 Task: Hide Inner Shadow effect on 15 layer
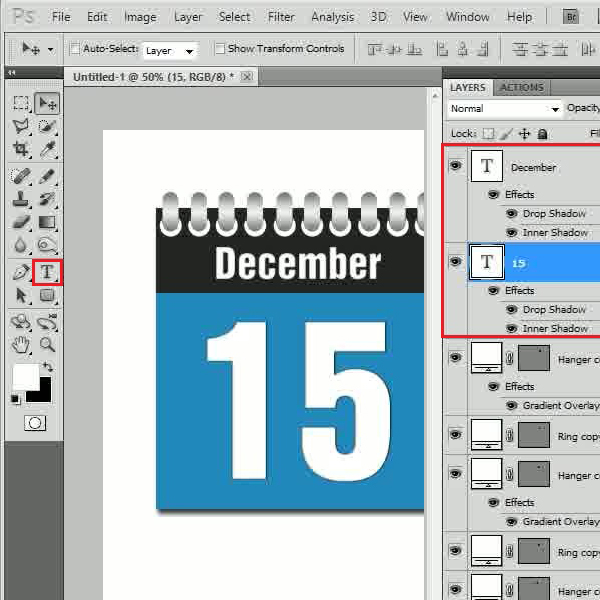(x=511, y=328)
